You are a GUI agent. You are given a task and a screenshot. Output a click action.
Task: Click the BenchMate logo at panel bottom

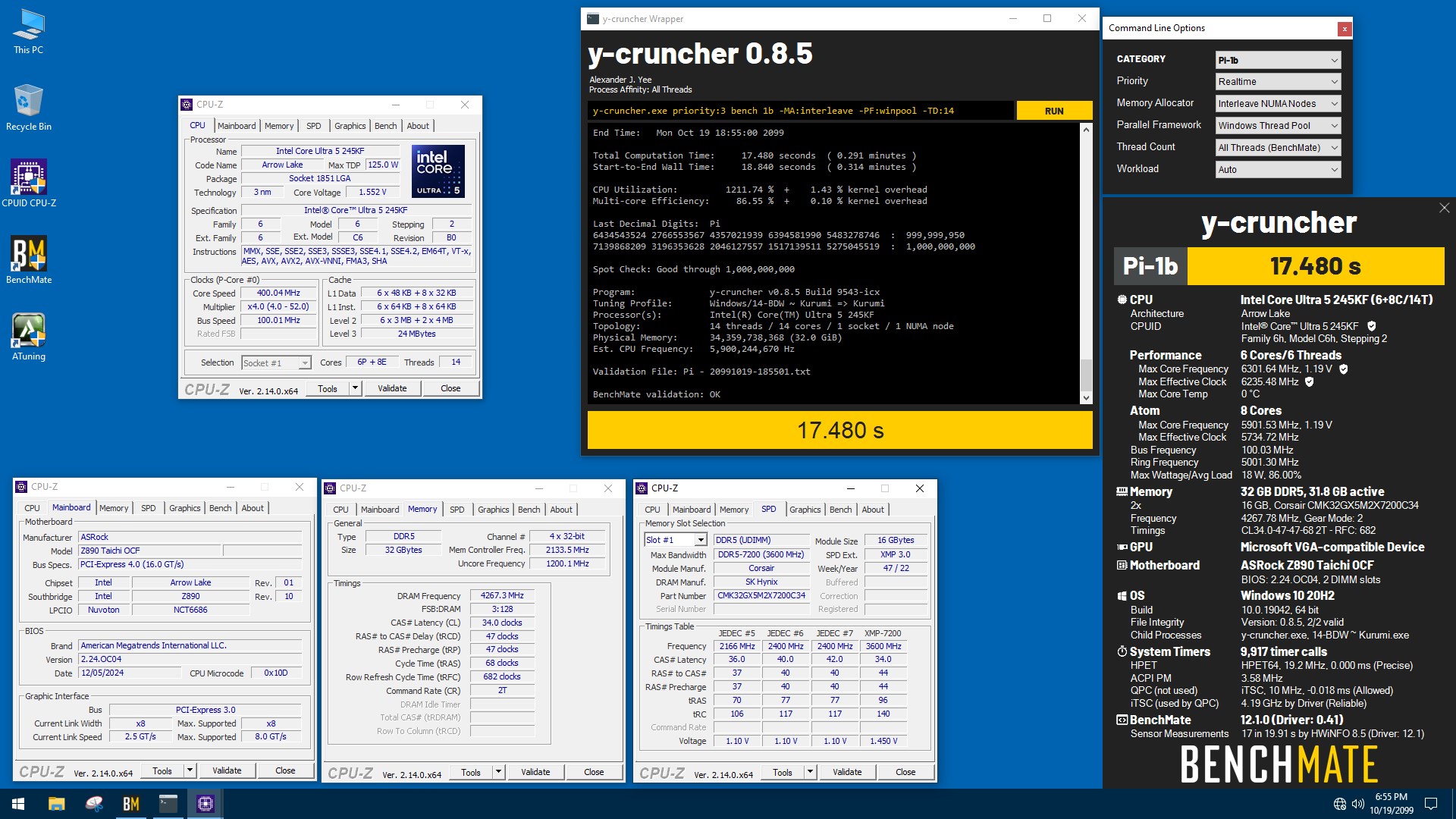point(1279,764)
